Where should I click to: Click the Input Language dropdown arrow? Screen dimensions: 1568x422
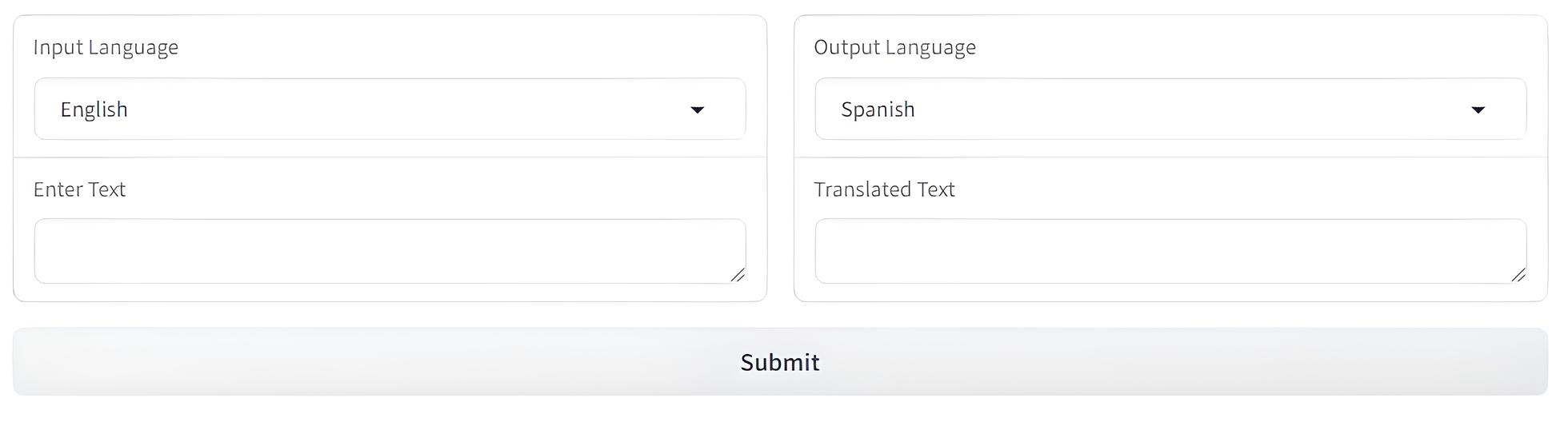(x=697, y=109)
